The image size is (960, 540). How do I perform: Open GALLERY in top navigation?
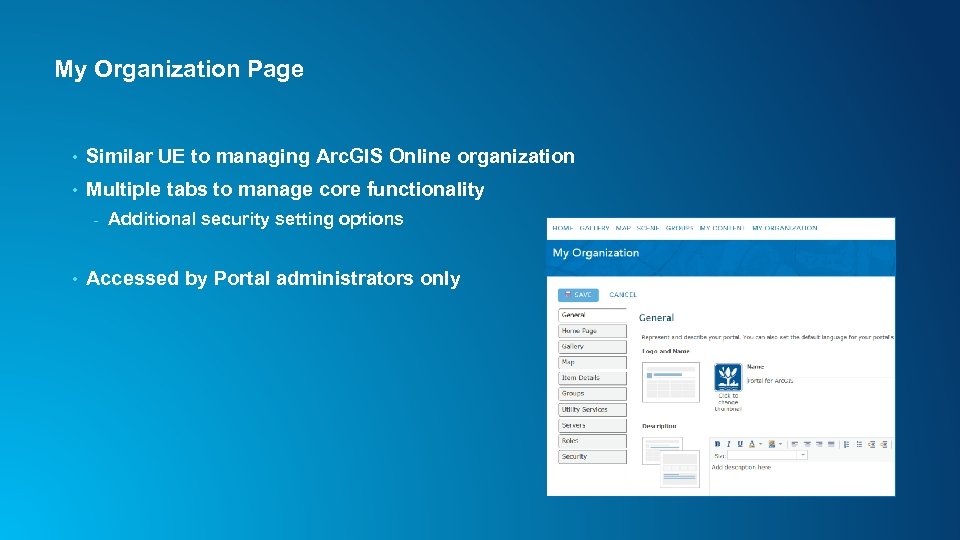[x=594, y=228]
